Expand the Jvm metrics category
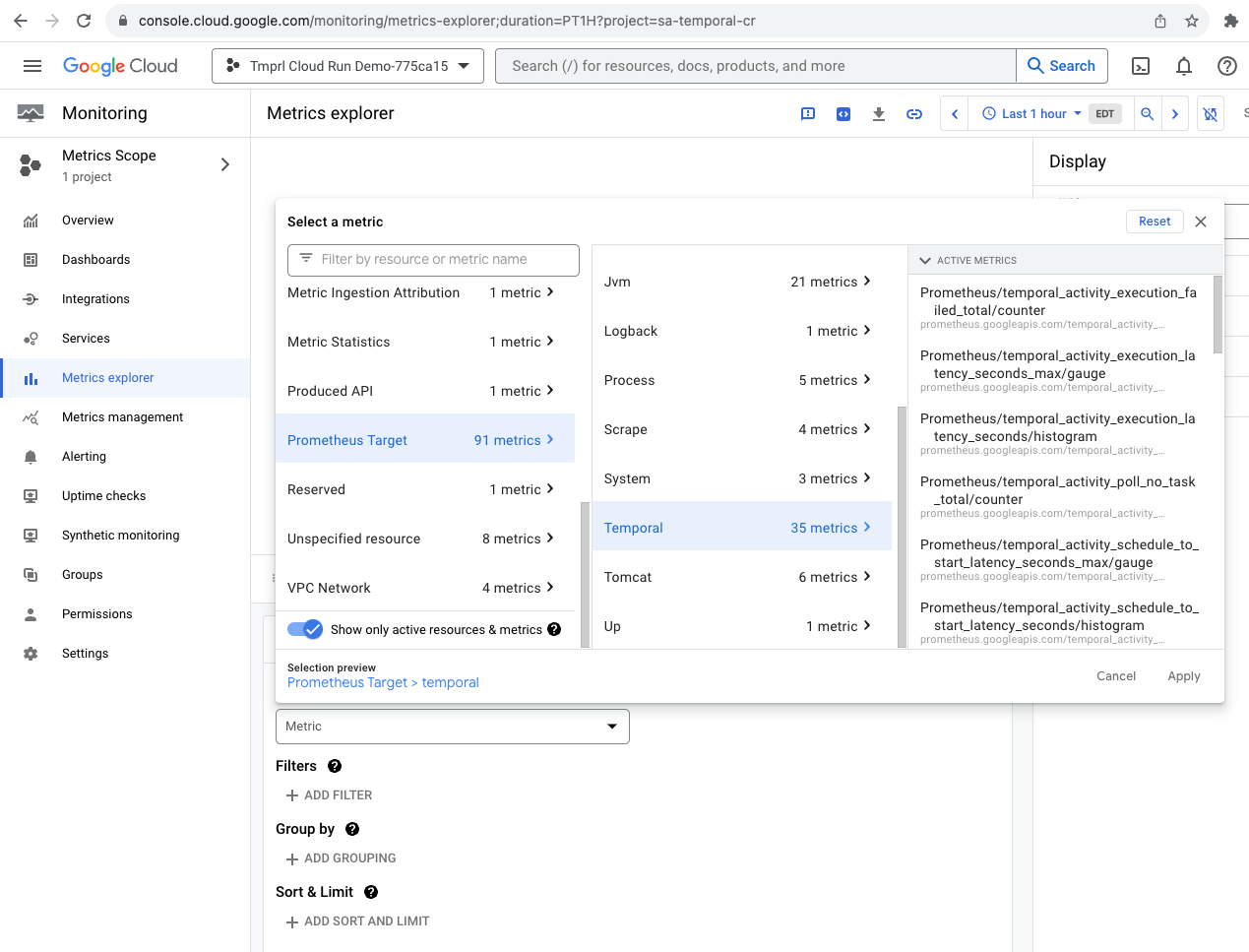The image size is (1249, 952). tap(742, 282)
